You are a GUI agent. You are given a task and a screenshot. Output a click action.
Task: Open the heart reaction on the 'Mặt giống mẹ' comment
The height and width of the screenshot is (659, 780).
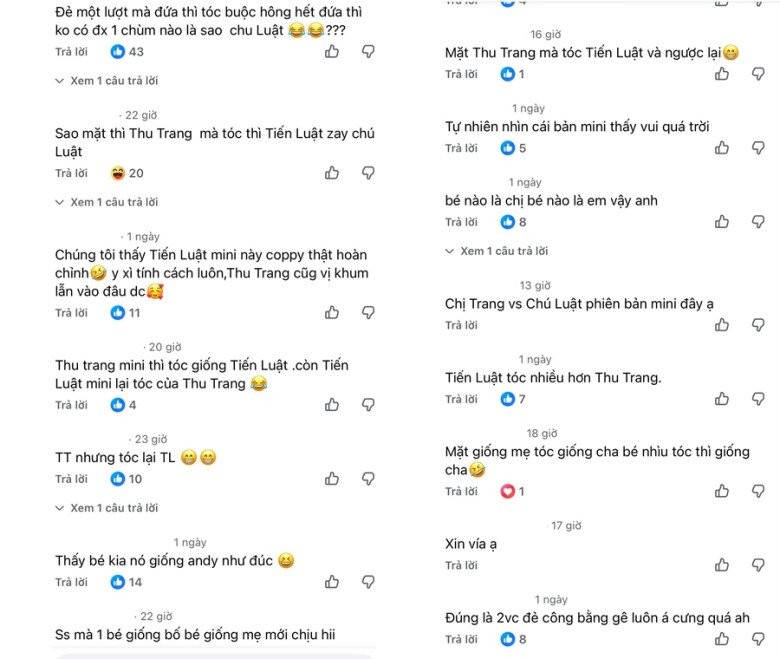point(514,491)
